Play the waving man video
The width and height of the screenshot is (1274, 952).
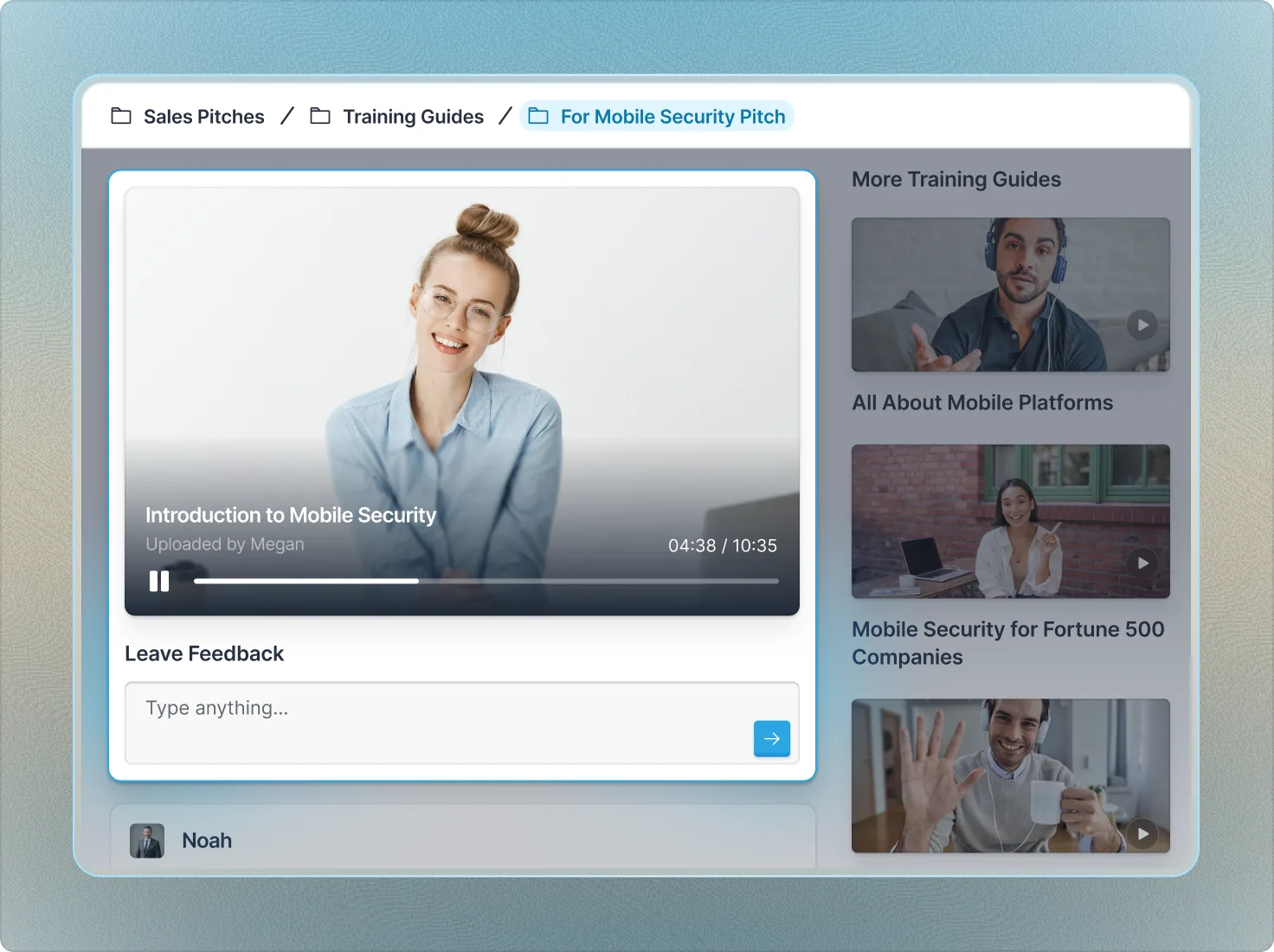[1142, 833]
